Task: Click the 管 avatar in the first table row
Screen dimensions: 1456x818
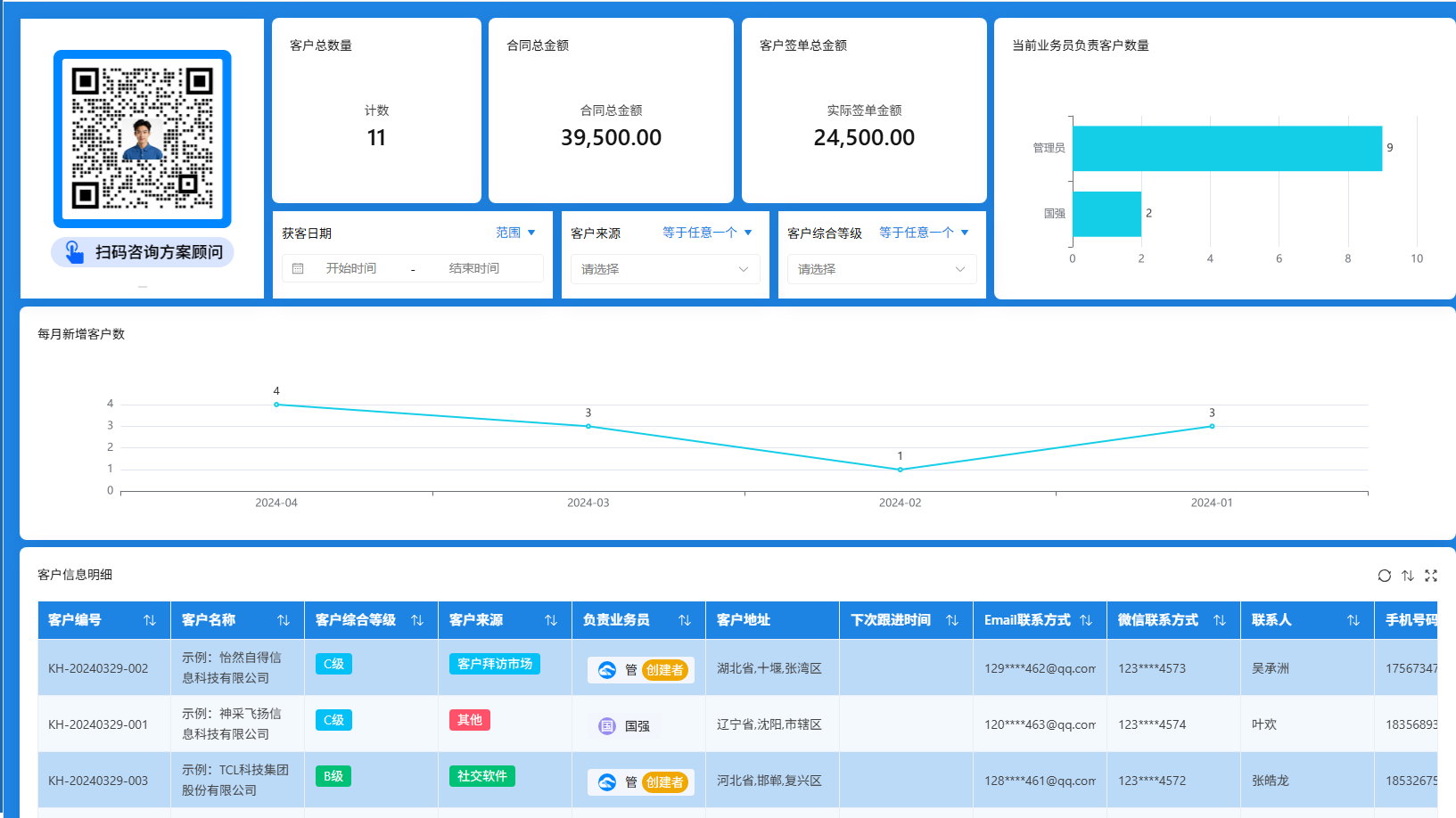Action: click(x=609, y=670)
